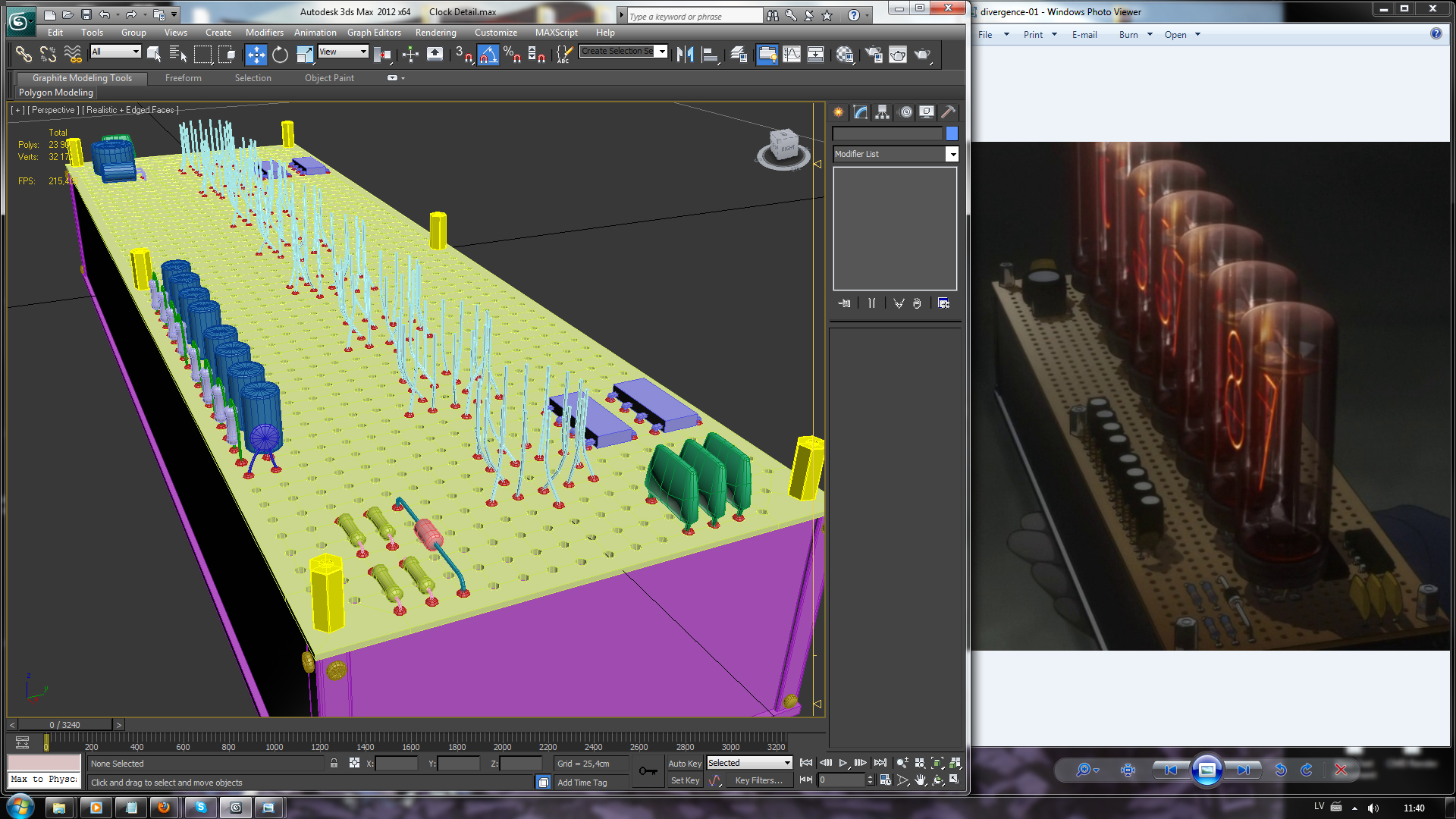Image resolution: width=1456 pixels, height=819 pixels.
Task: Switch to the Hierarchy command panel tab
Action: pyautogui.click(x=882, y=112)
